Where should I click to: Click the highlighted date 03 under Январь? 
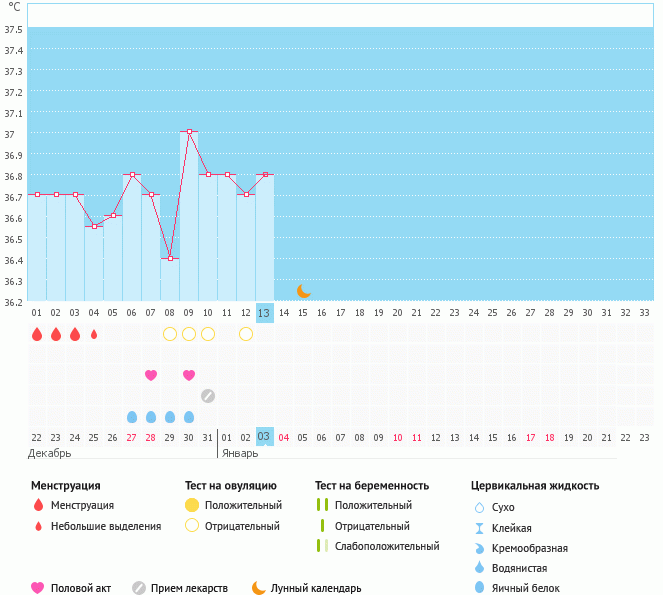click(x=264, y=437)
